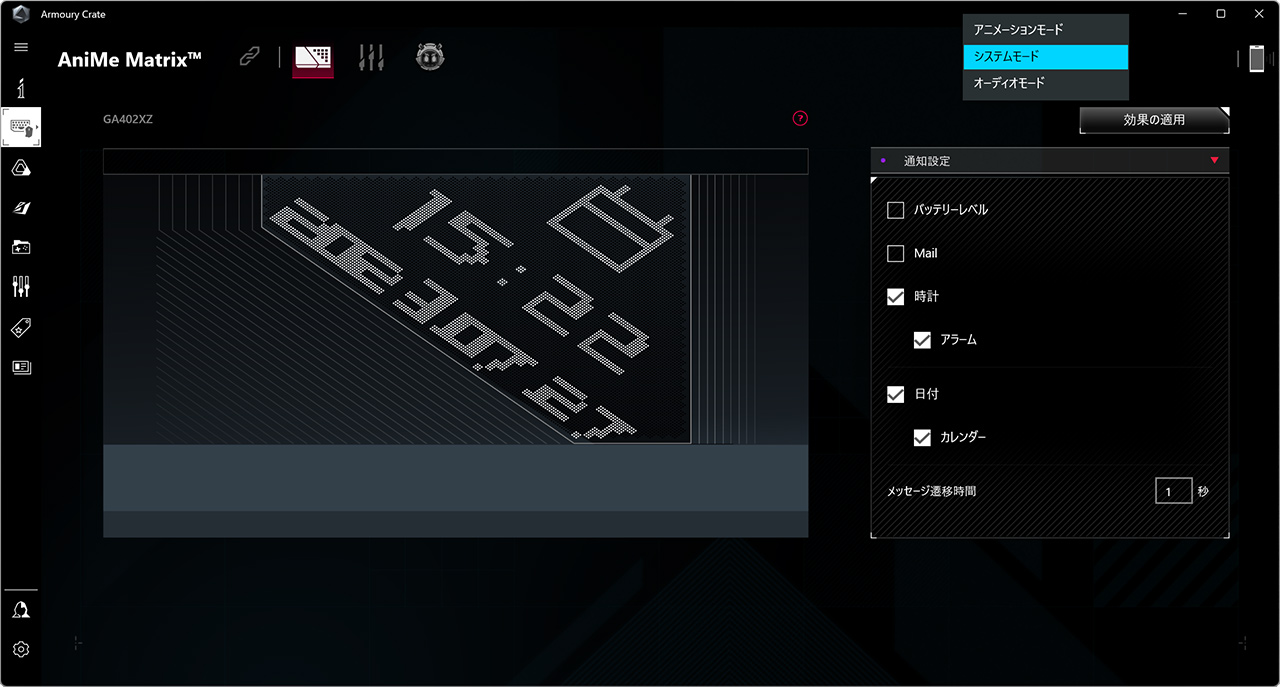Uncheck the 時計 checkbox
Image resolution: width=1280 pixels, height=687 pixels.
pos(896,297)
